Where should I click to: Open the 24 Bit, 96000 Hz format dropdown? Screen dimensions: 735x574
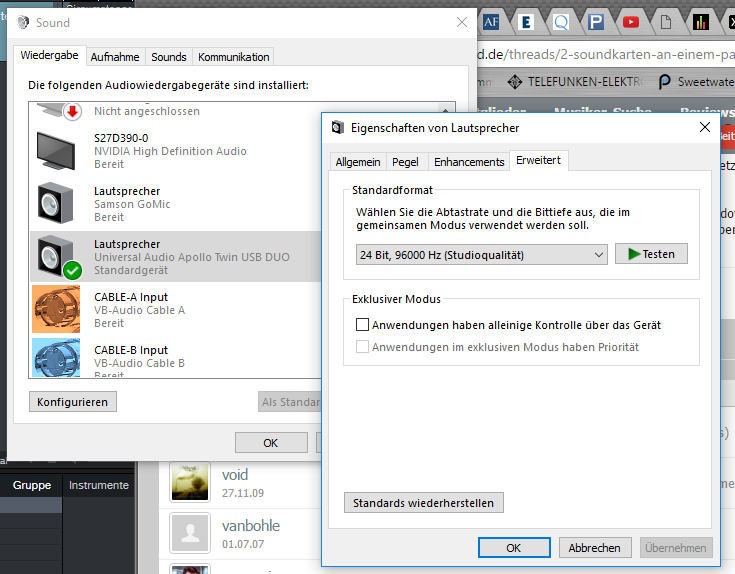[481, 254]
